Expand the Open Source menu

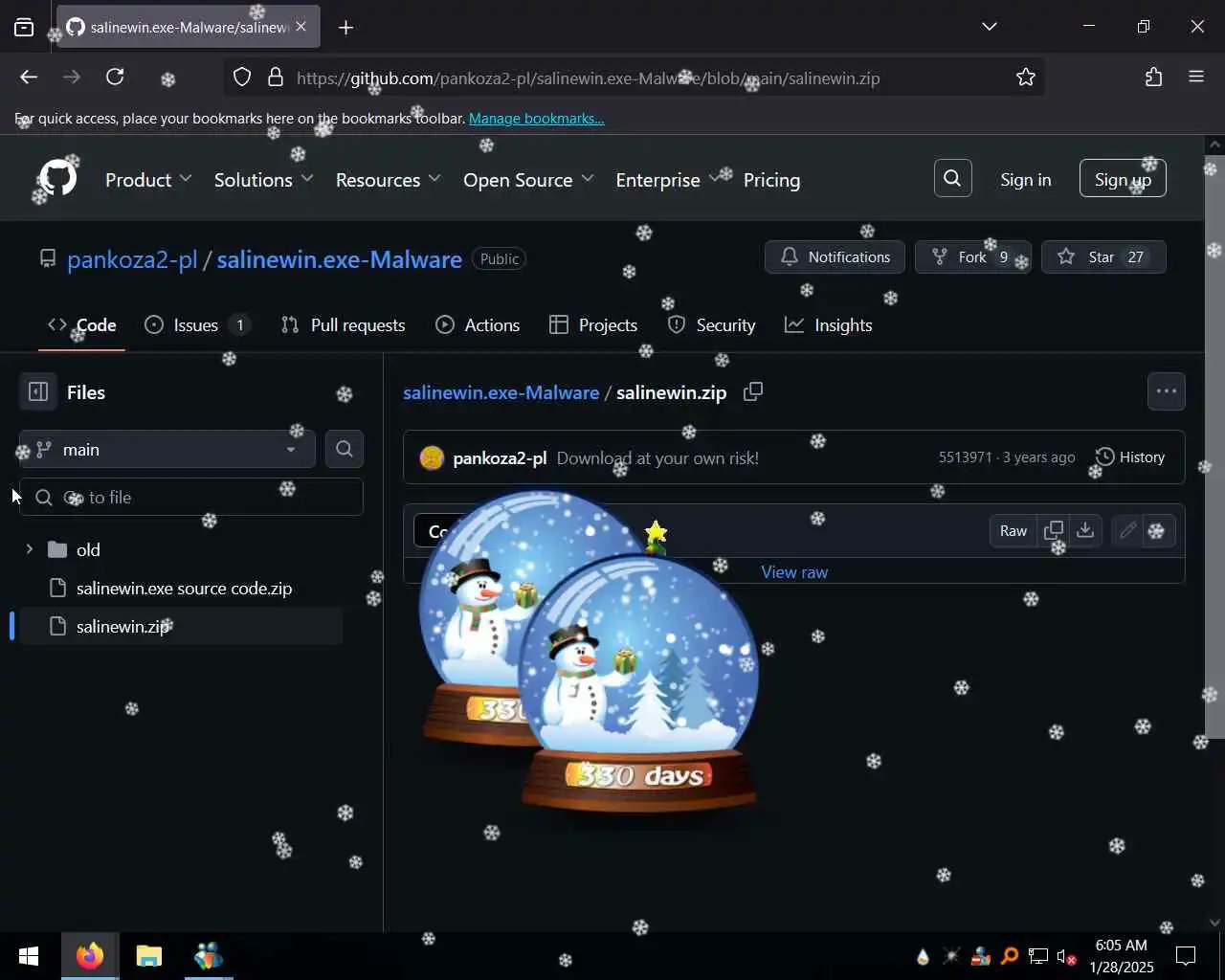click(x=528, y=180)
